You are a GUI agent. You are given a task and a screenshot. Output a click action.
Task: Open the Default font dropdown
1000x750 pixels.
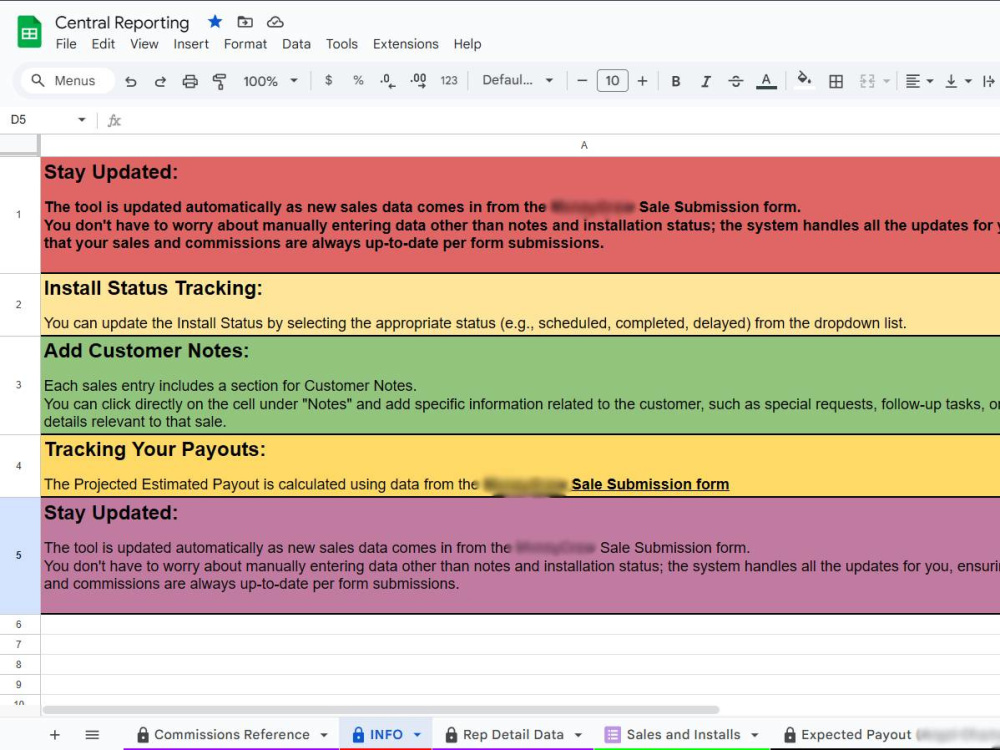(x=517, y=80)
